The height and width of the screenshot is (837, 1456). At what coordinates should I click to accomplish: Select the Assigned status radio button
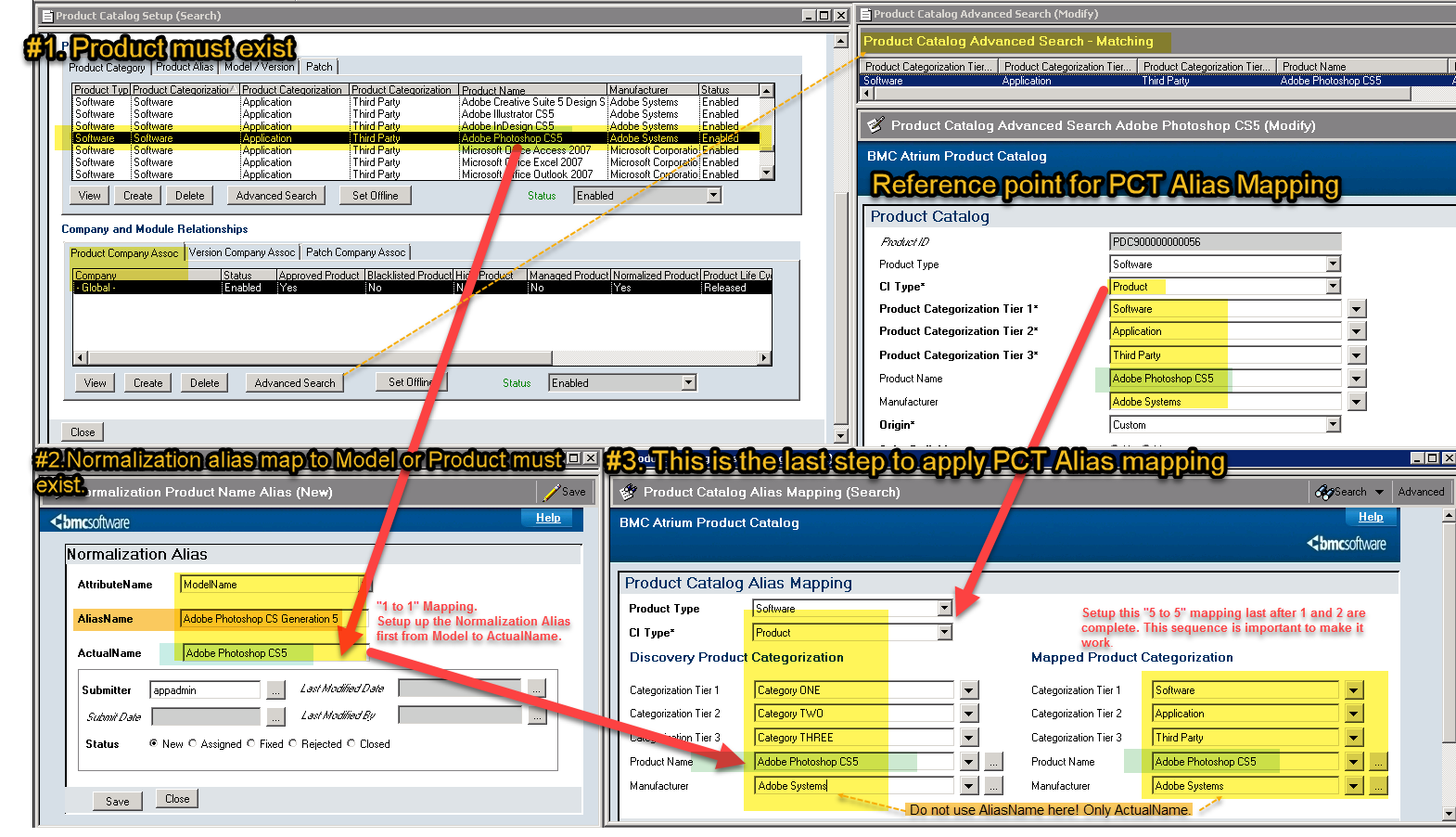coord(193,743)
